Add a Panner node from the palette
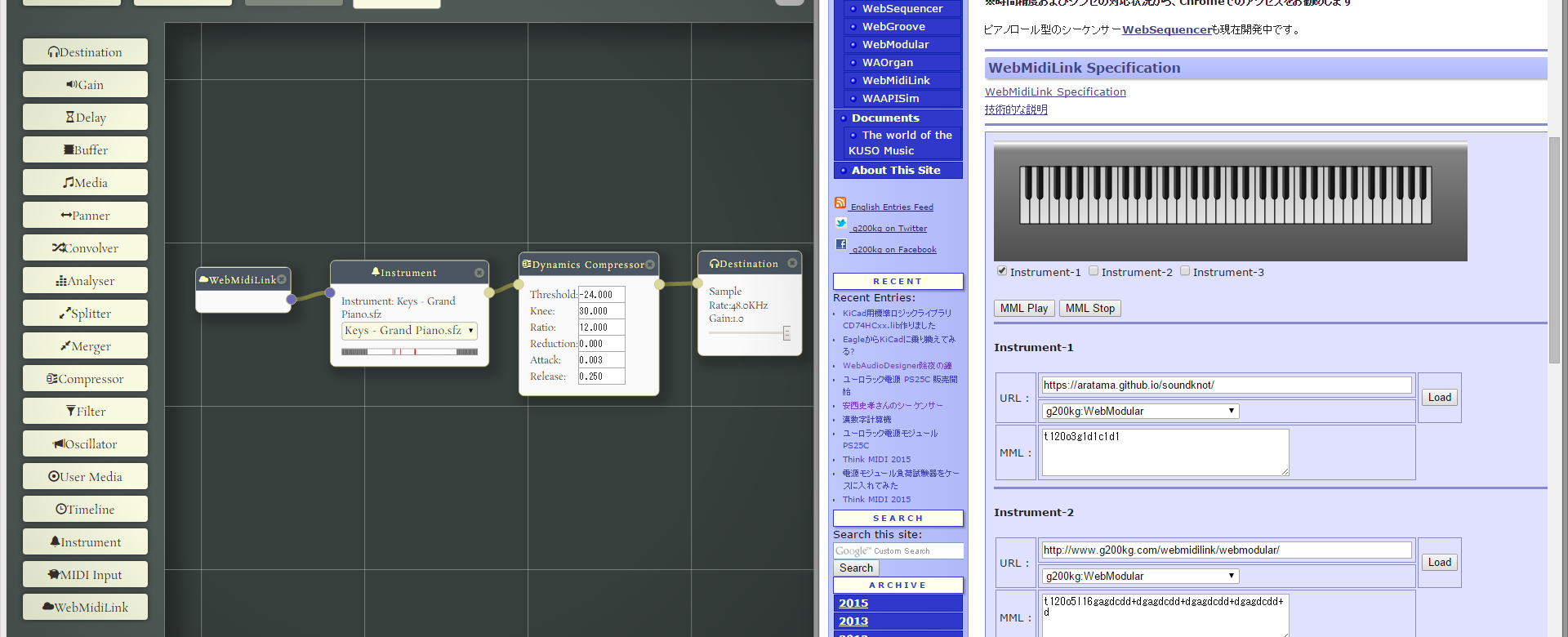 coord(85,215)
